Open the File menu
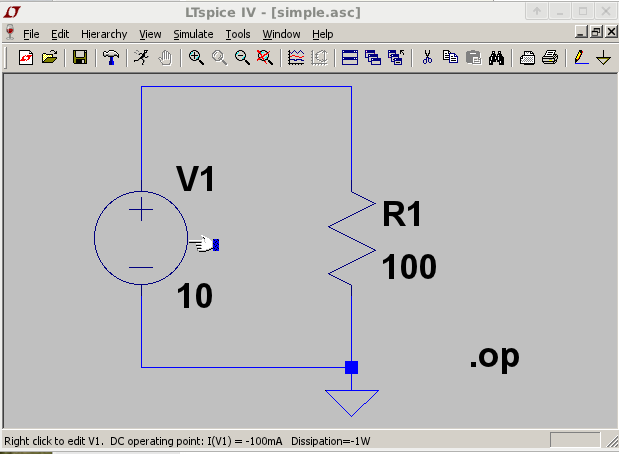Image resolution: width=619 pixels, height=454 pixels. point(31,34)
